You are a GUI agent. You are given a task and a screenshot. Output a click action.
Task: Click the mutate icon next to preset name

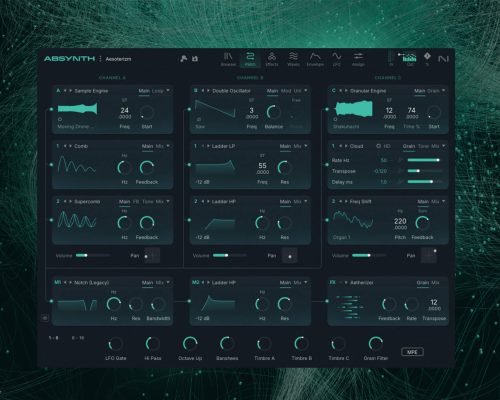[183, 59]
